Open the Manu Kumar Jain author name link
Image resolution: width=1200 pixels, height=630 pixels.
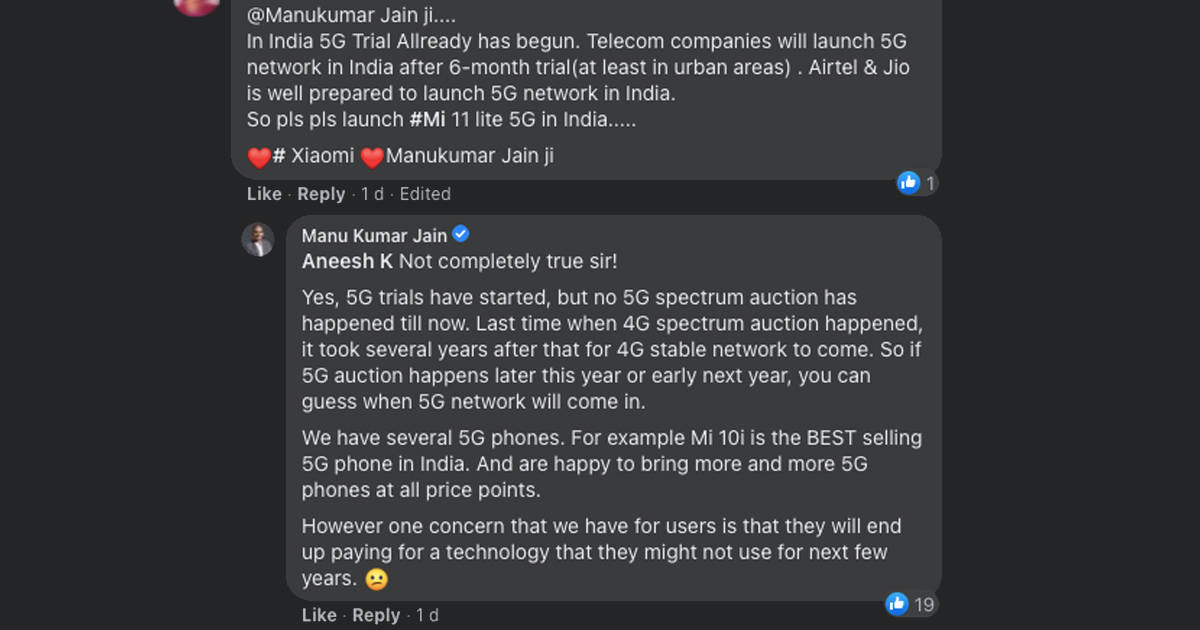[x=374, y=236]
